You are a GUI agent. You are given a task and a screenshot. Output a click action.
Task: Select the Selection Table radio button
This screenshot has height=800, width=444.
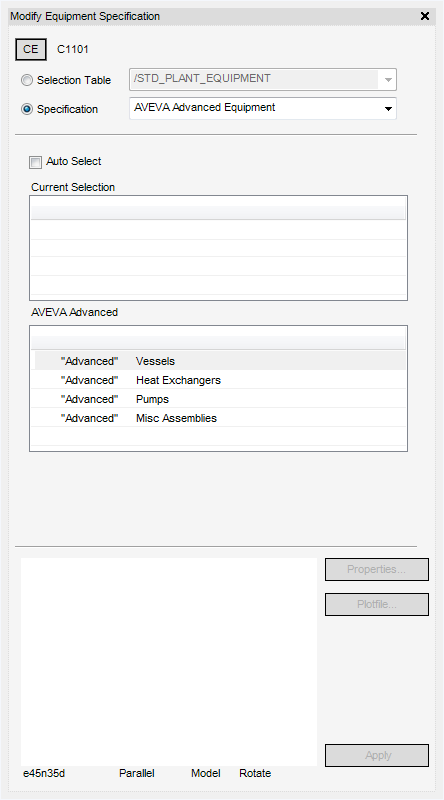click(x=27, y=81)
